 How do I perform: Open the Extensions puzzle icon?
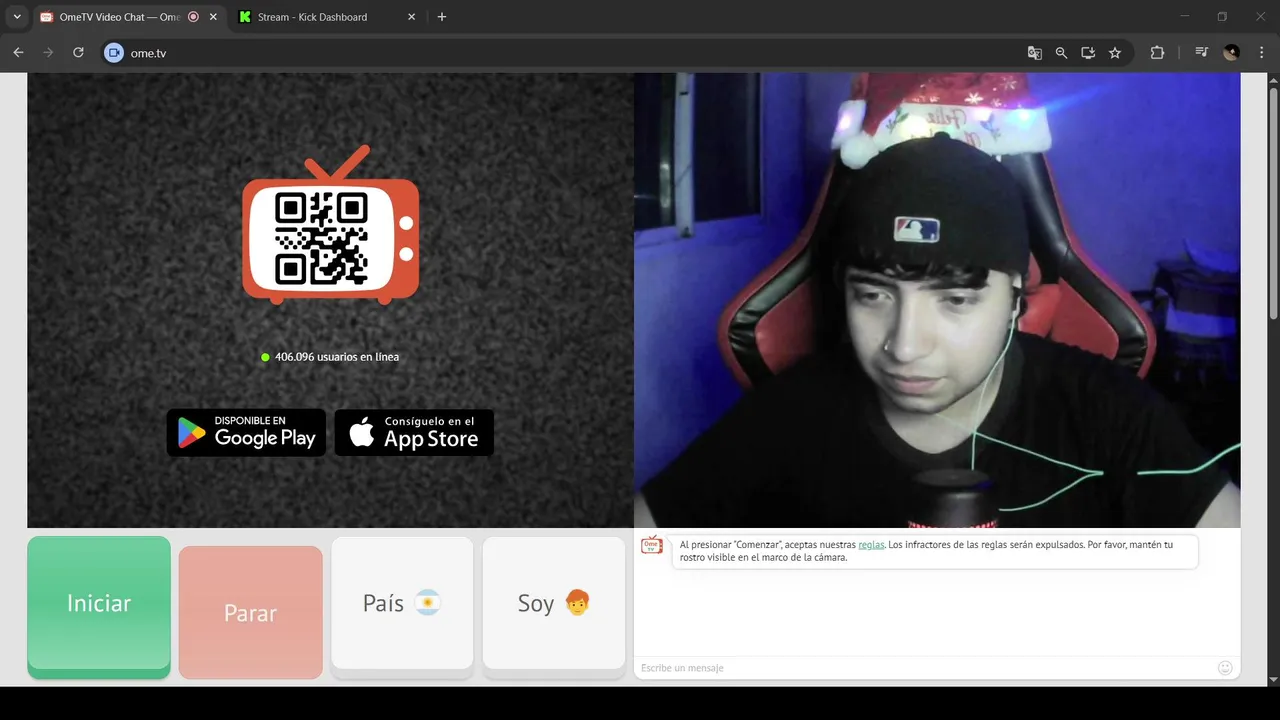(x=1158, y=53)
